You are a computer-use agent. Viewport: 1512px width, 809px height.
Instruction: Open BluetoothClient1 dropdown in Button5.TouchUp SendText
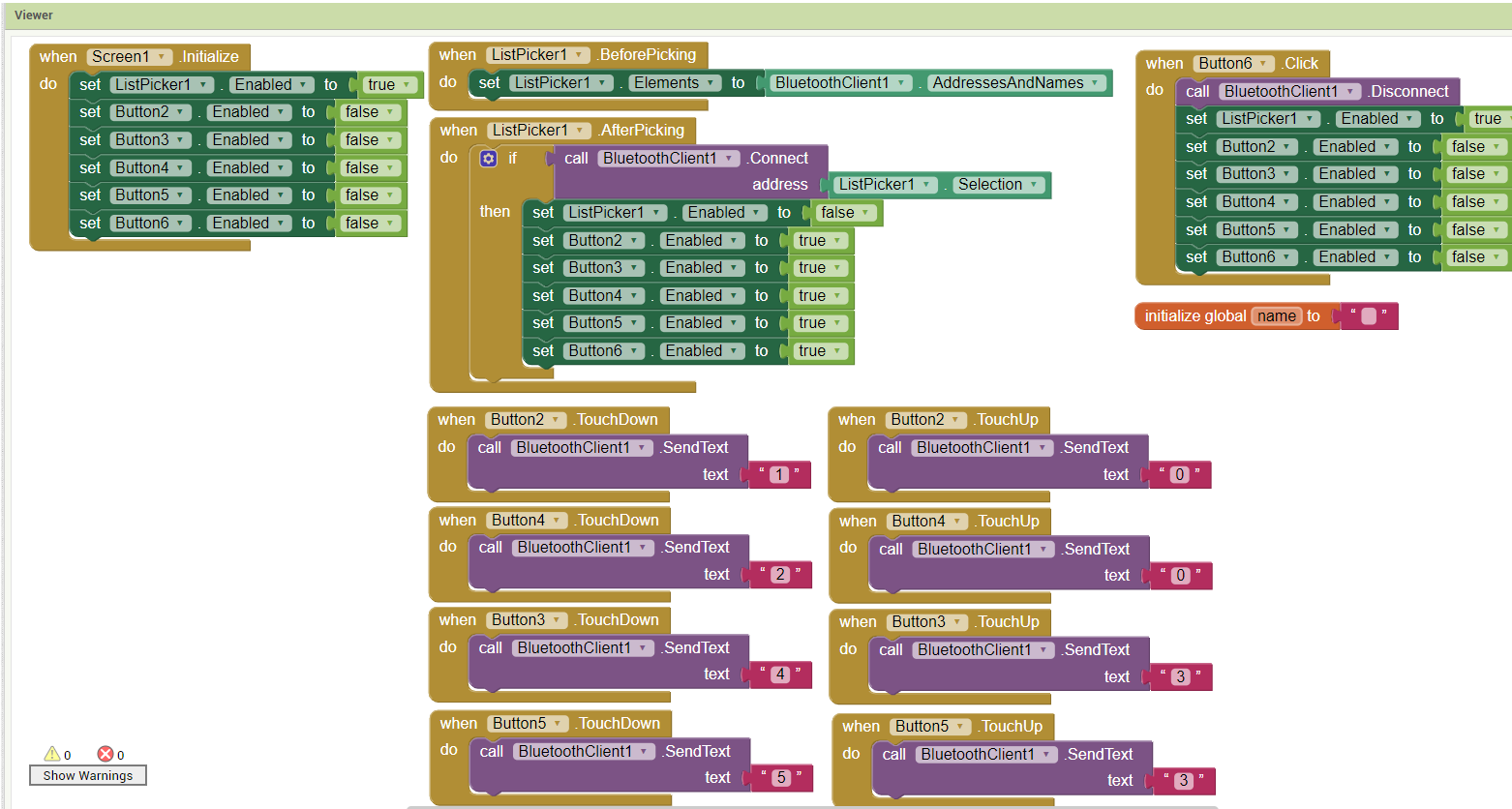tap(987, 754)
